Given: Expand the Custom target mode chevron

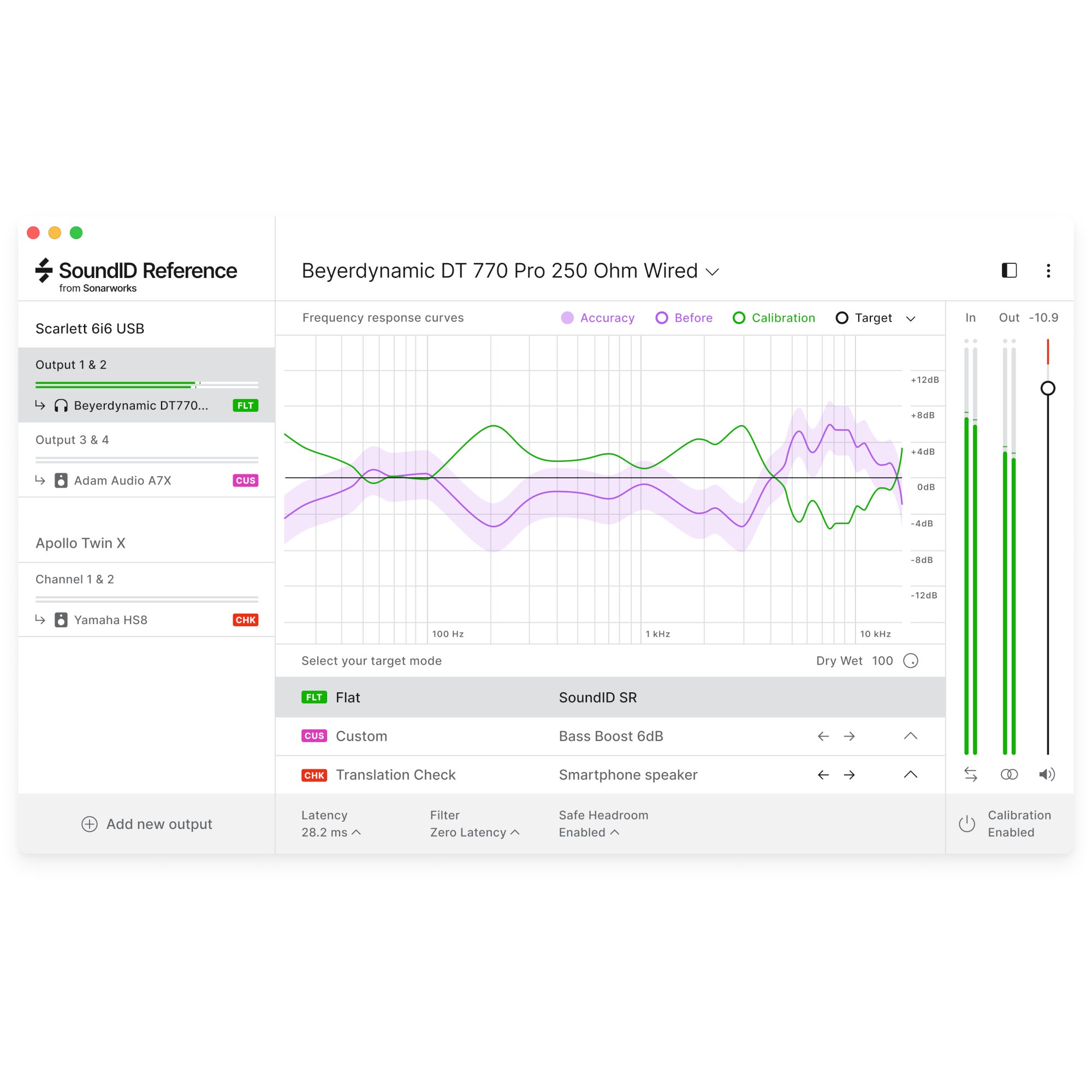Looking at the screenshot, I should point(911,736).
